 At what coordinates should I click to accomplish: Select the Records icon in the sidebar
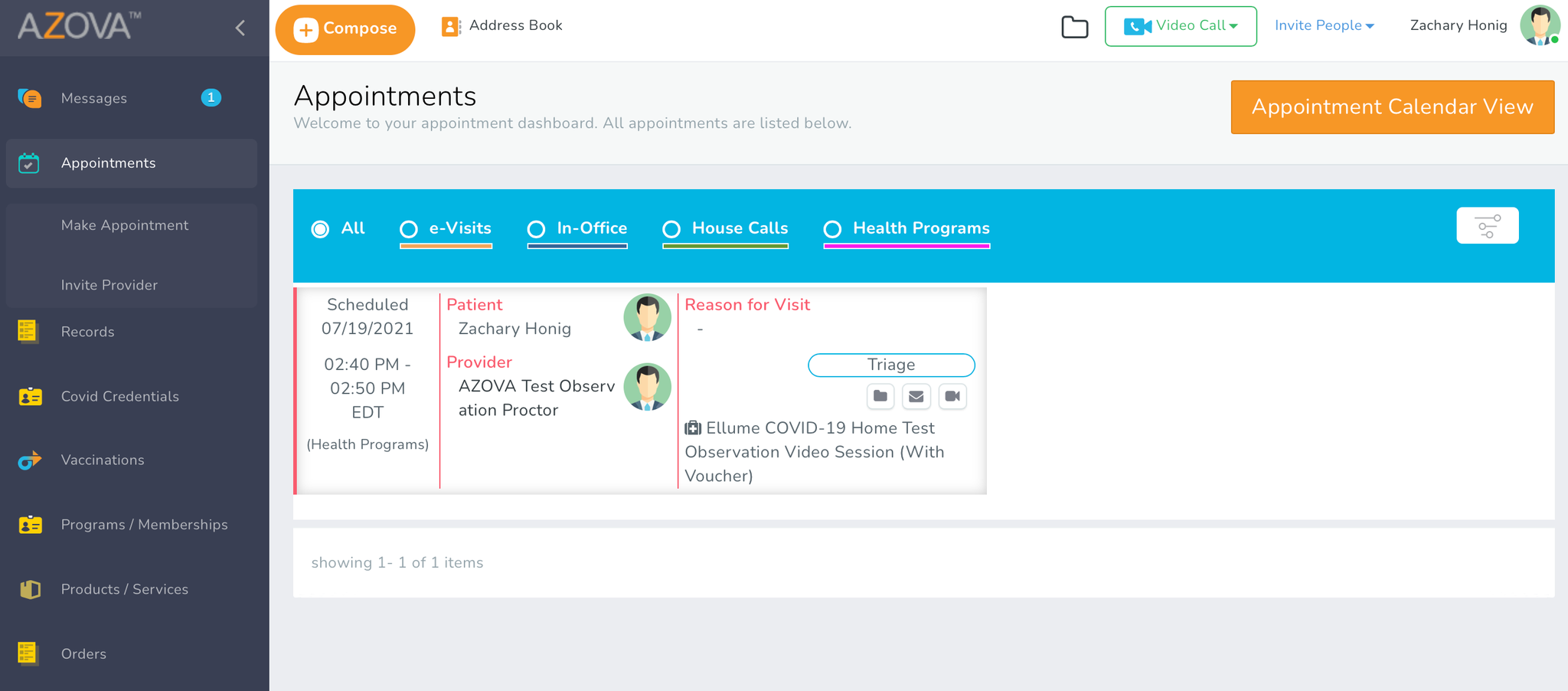(28, 332)
